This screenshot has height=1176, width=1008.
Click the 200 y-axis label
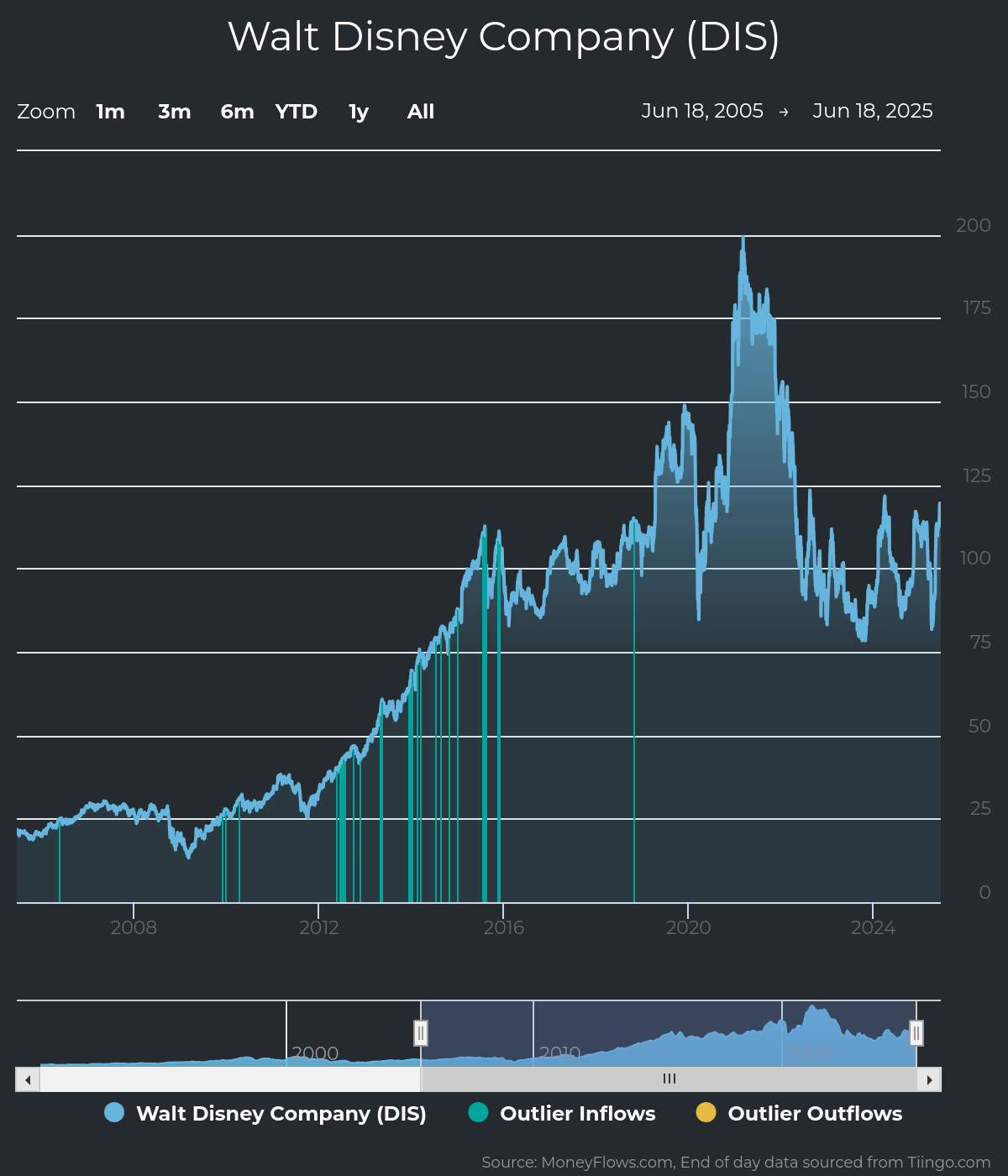[974, 225]
